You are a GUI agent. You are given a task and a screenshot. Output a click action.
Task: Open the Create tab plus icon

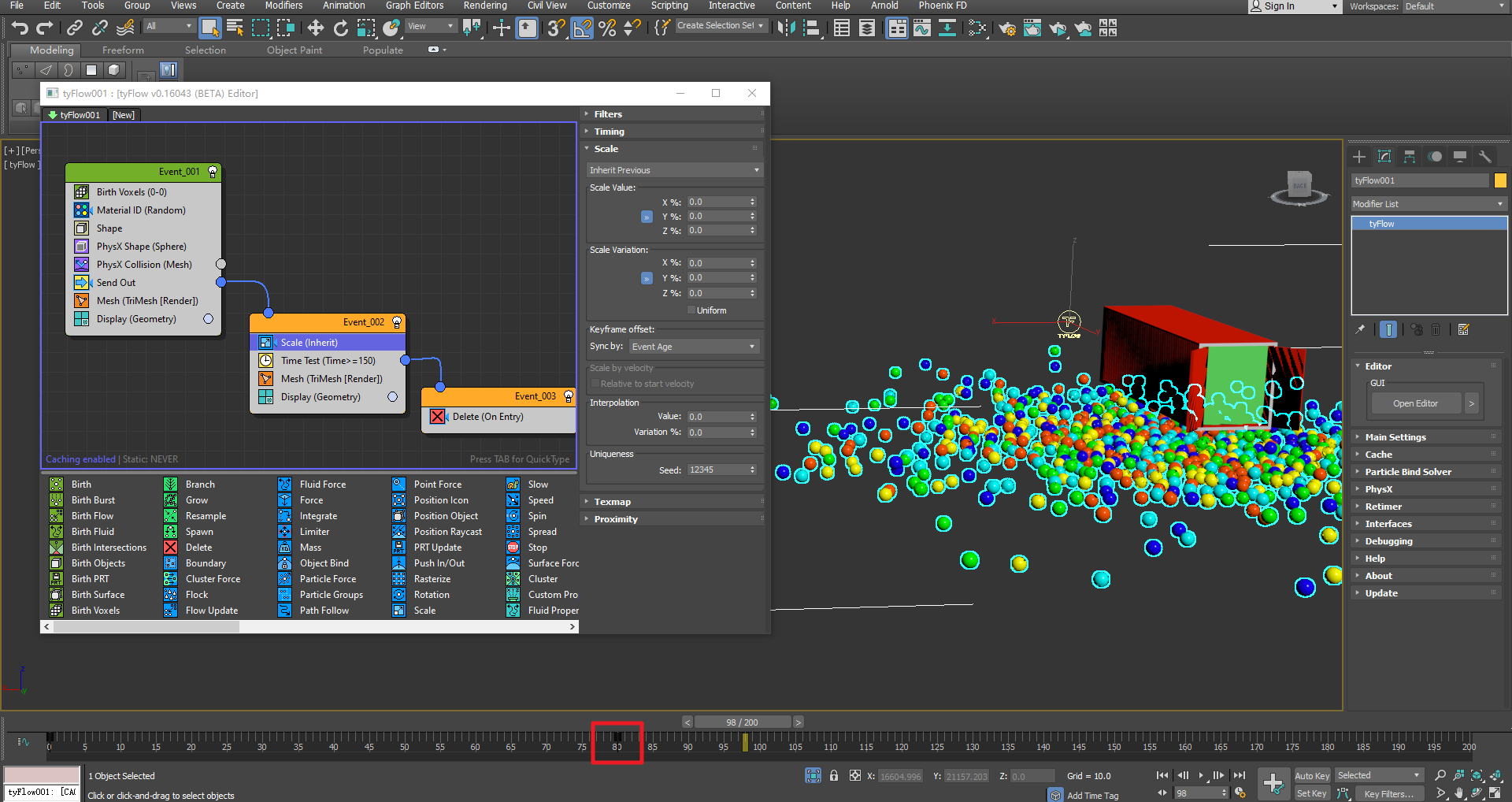[1359, 156]
